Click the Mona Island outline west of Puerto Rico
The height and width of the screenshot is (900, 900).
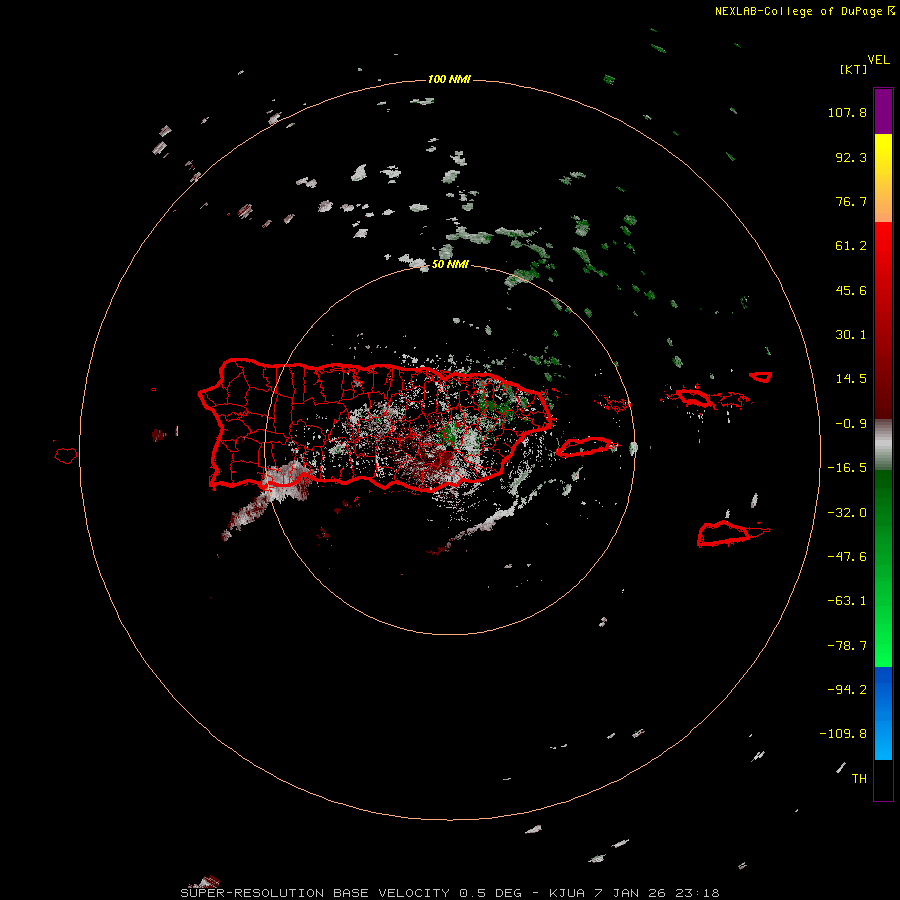(x=66, y=456)
